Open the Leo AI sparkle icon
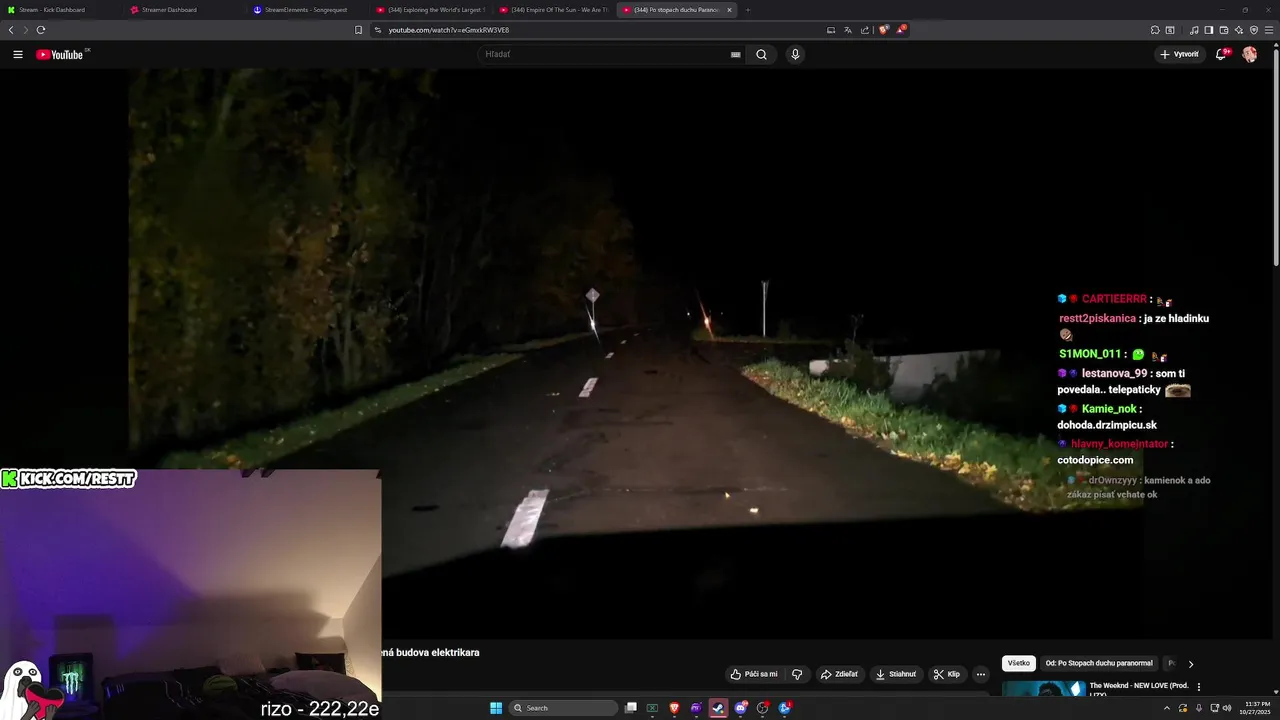The width and height of the screenshot is (1280, 720). click(1239, 30)
